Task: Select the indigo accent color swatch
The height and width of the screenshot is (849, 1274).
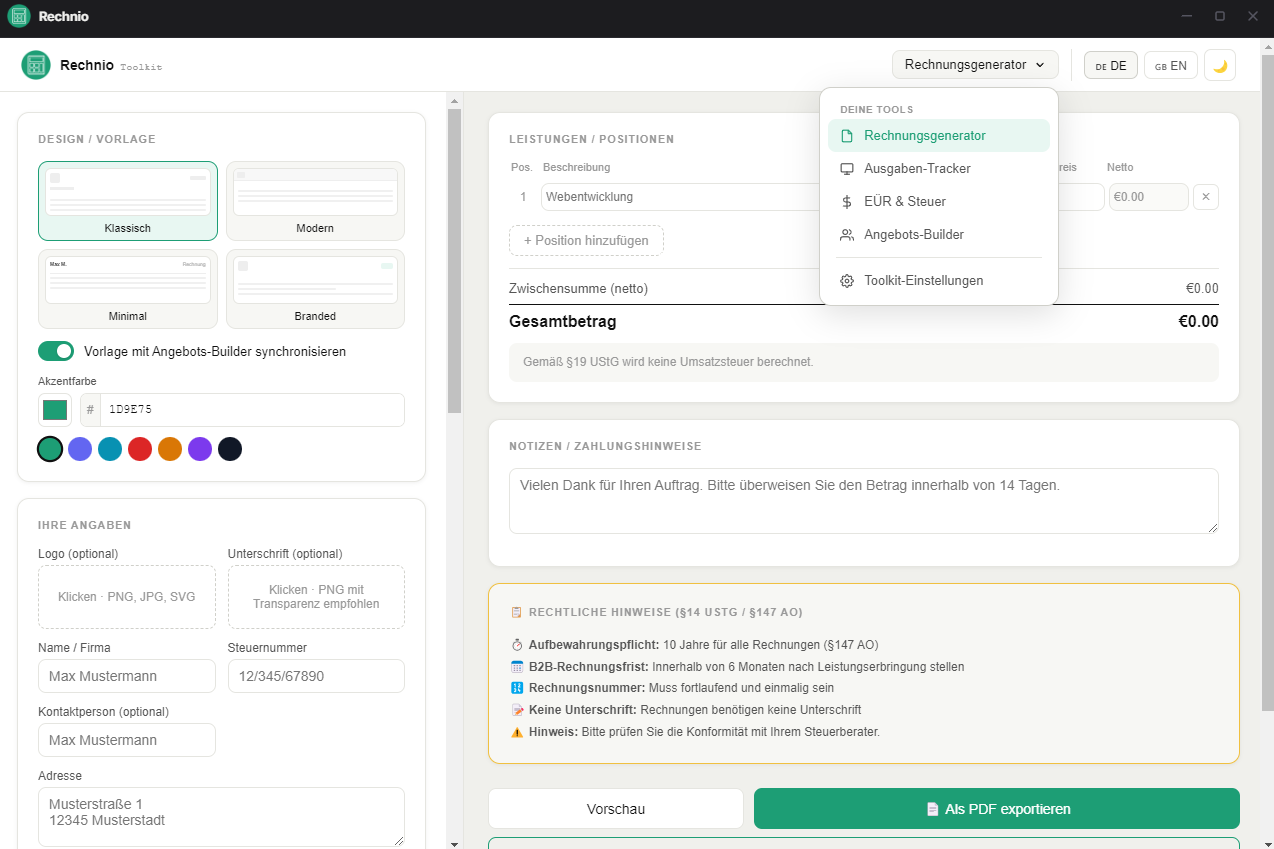Action: [x=80, y=449]
